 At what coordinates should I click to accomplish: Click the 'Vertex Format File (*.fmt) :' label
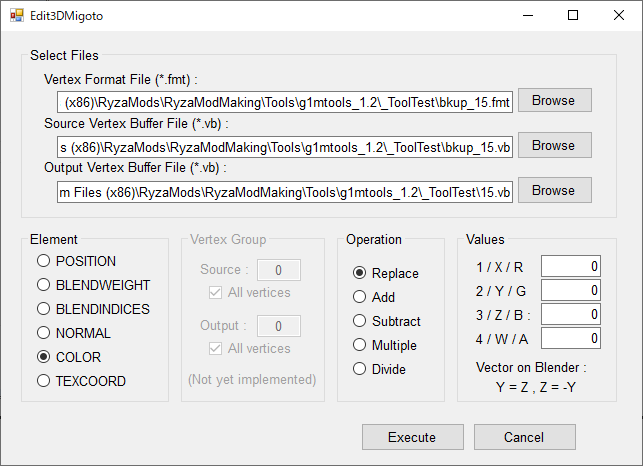pos(121,79)
